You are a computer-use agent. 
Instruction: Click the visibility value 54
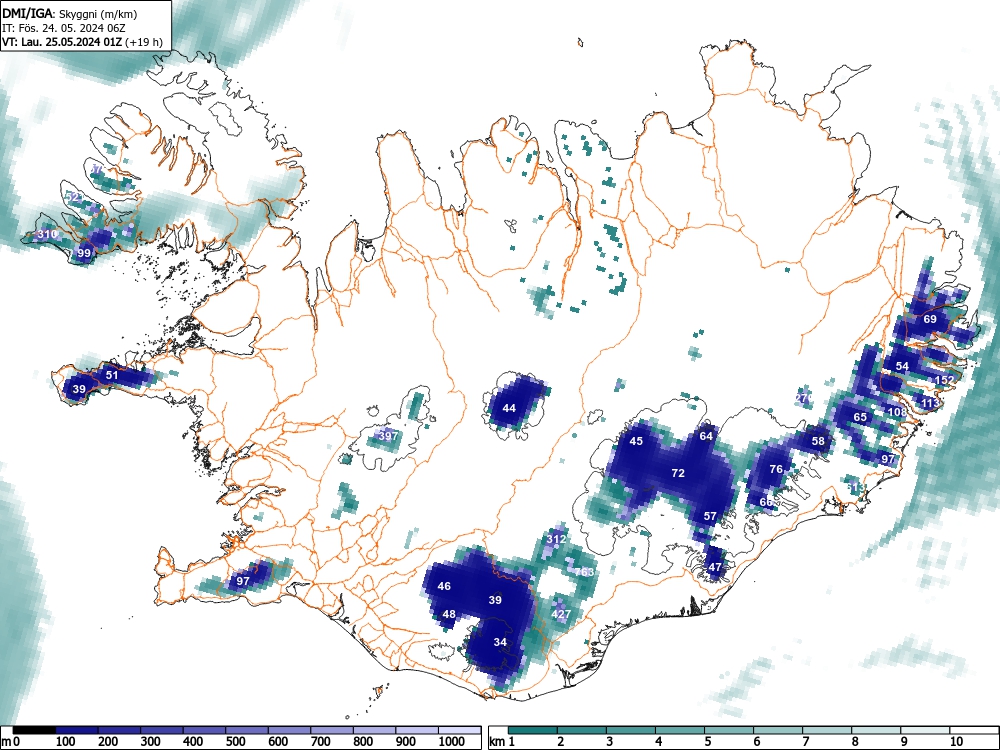(902, 366)
